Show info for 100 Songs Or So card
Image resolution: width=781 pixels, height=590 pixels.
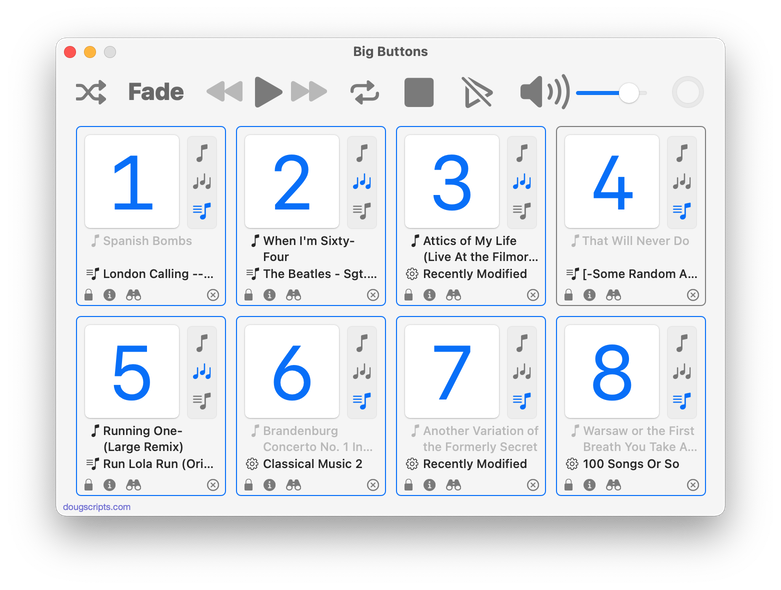coord(589,484)
